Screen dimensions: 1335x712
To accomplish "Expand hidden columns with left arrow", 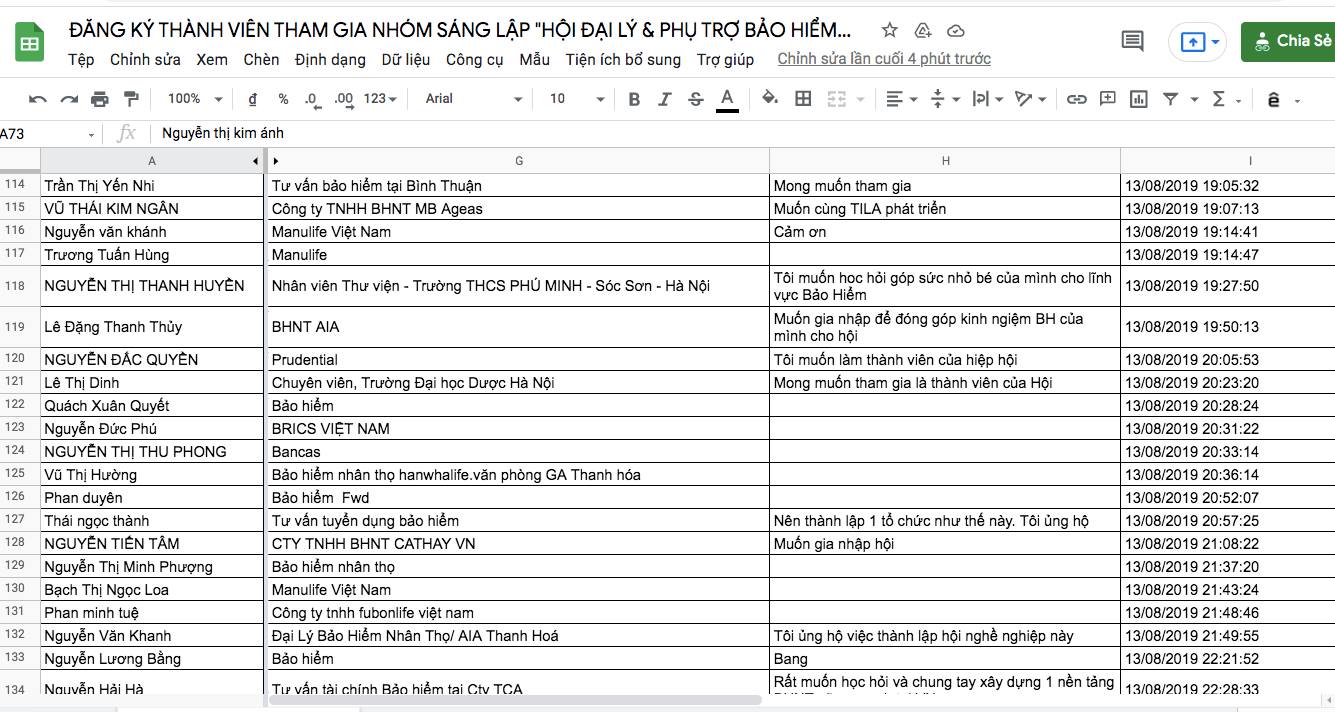I will 255,161.
